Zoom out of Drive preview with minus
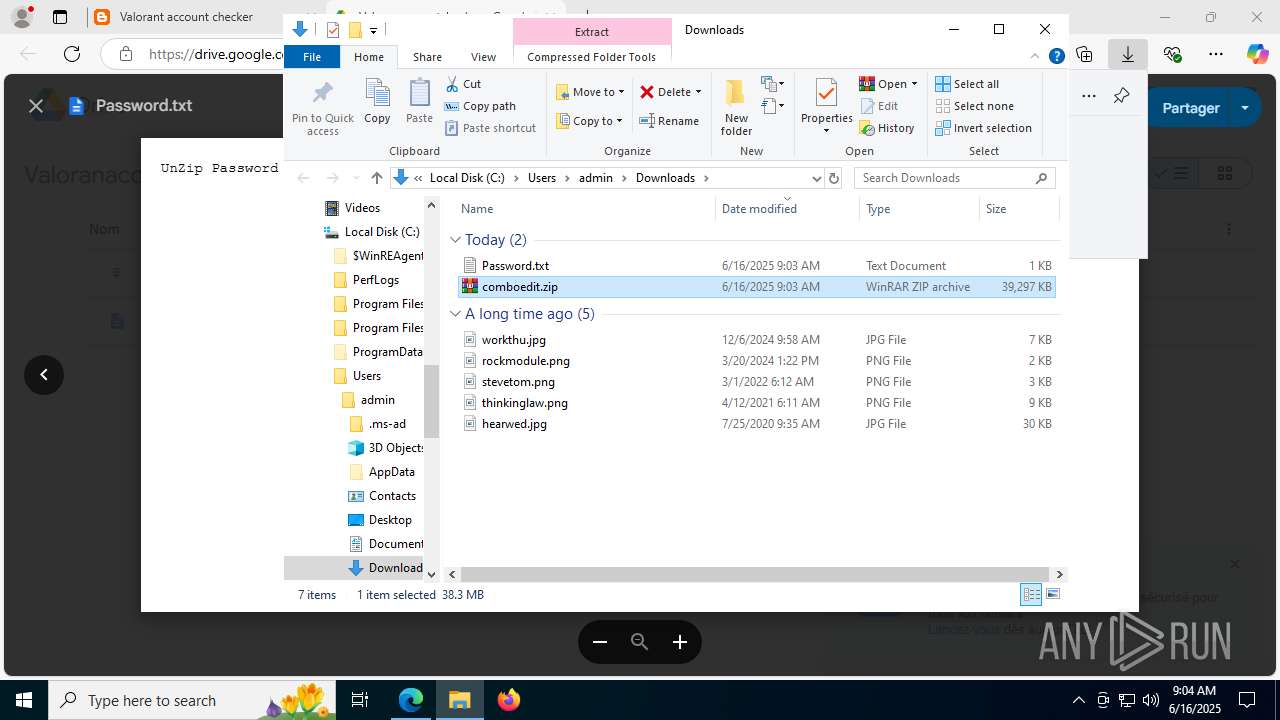 click(x=600, y=642)
